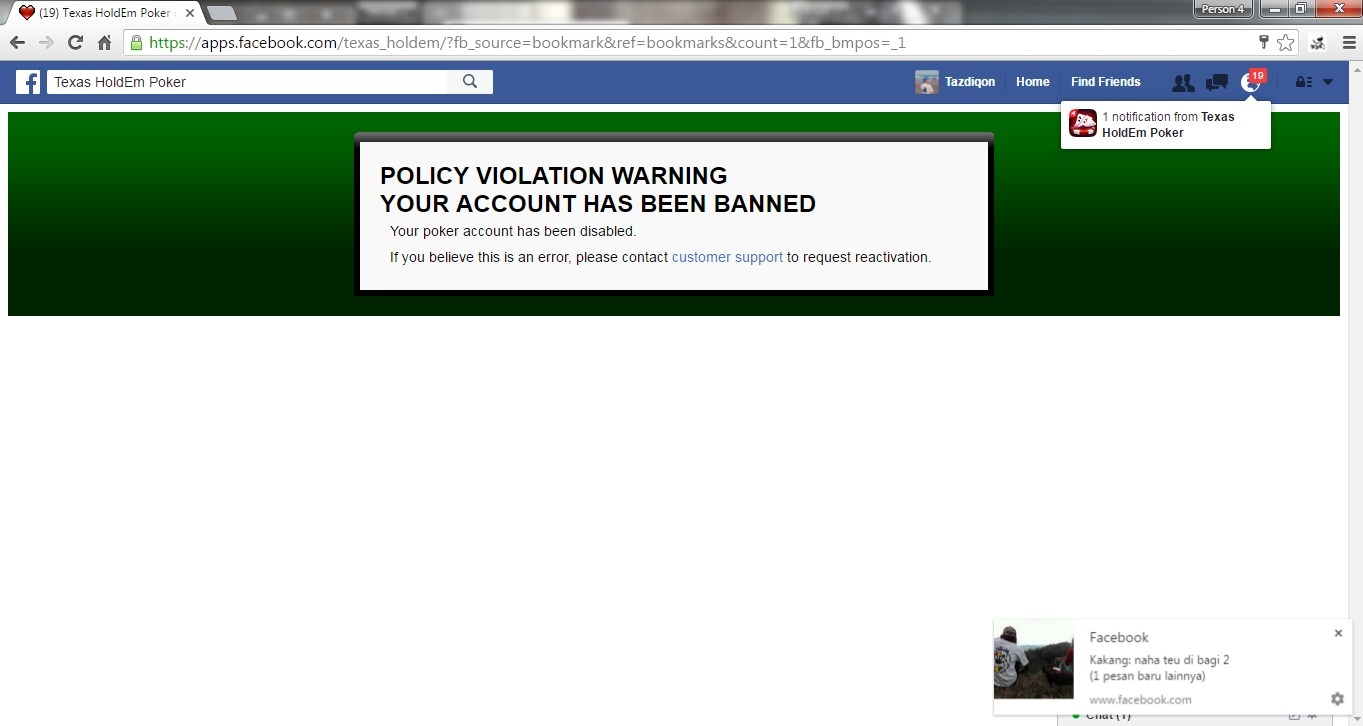Click the Tazdiqon profile picture

click(926, 82)
